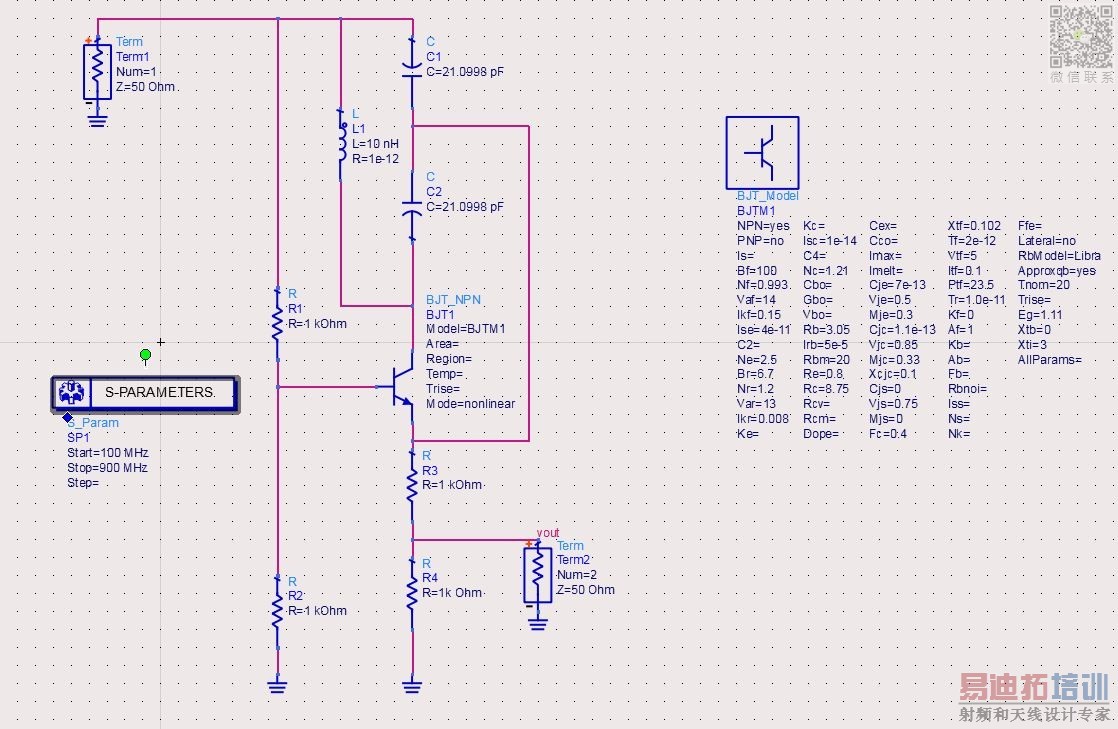The width and height of the screenshot is (1118, 729).
Task: Select the BJT_Model transistor symbol box
Action: [762, 153]
